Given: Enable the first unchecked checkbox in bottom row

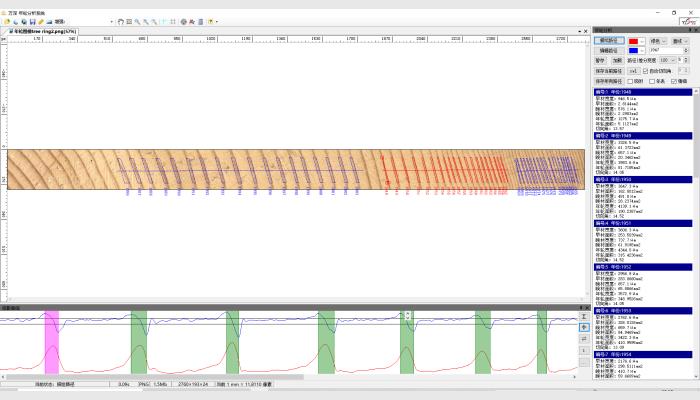Looking at the screenshot, I should (x=629, y=81).
